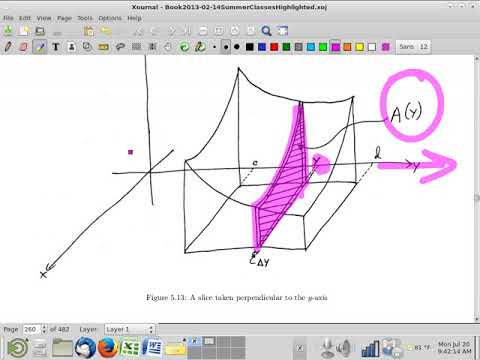The width and height of the screenshot is (480, 360).
Task: Select the Pen tool
Action: (x=8, y=47)
